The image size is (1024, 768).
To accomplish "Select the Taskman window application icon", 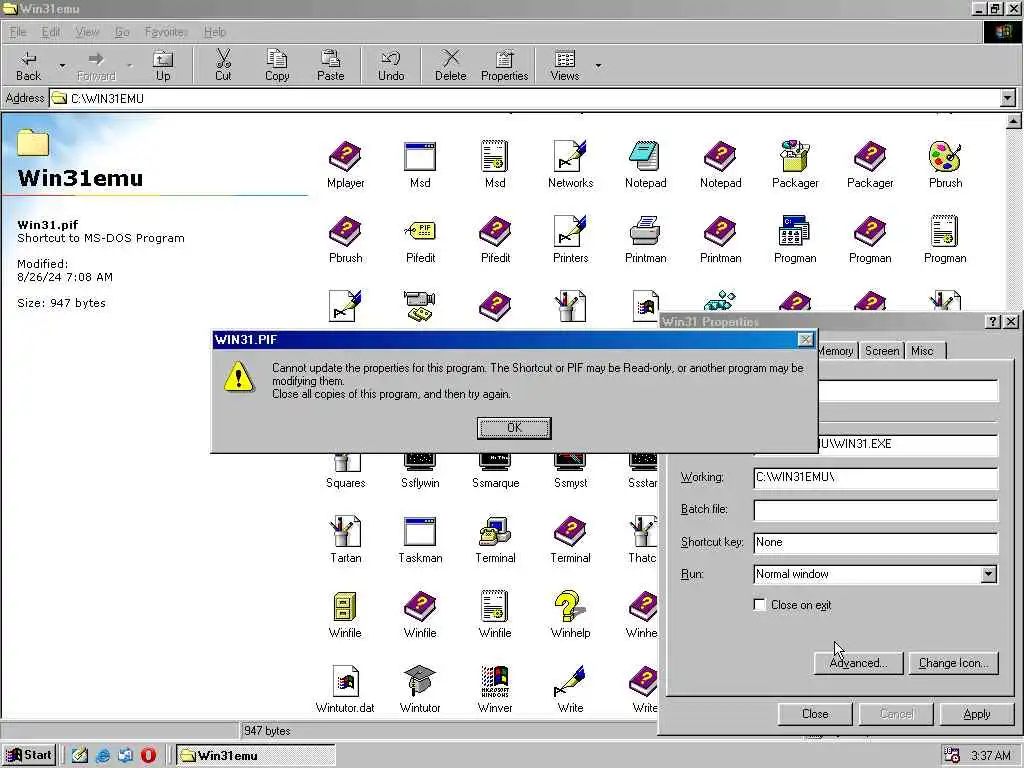I will pyautogui.click(x=420, y=532).
